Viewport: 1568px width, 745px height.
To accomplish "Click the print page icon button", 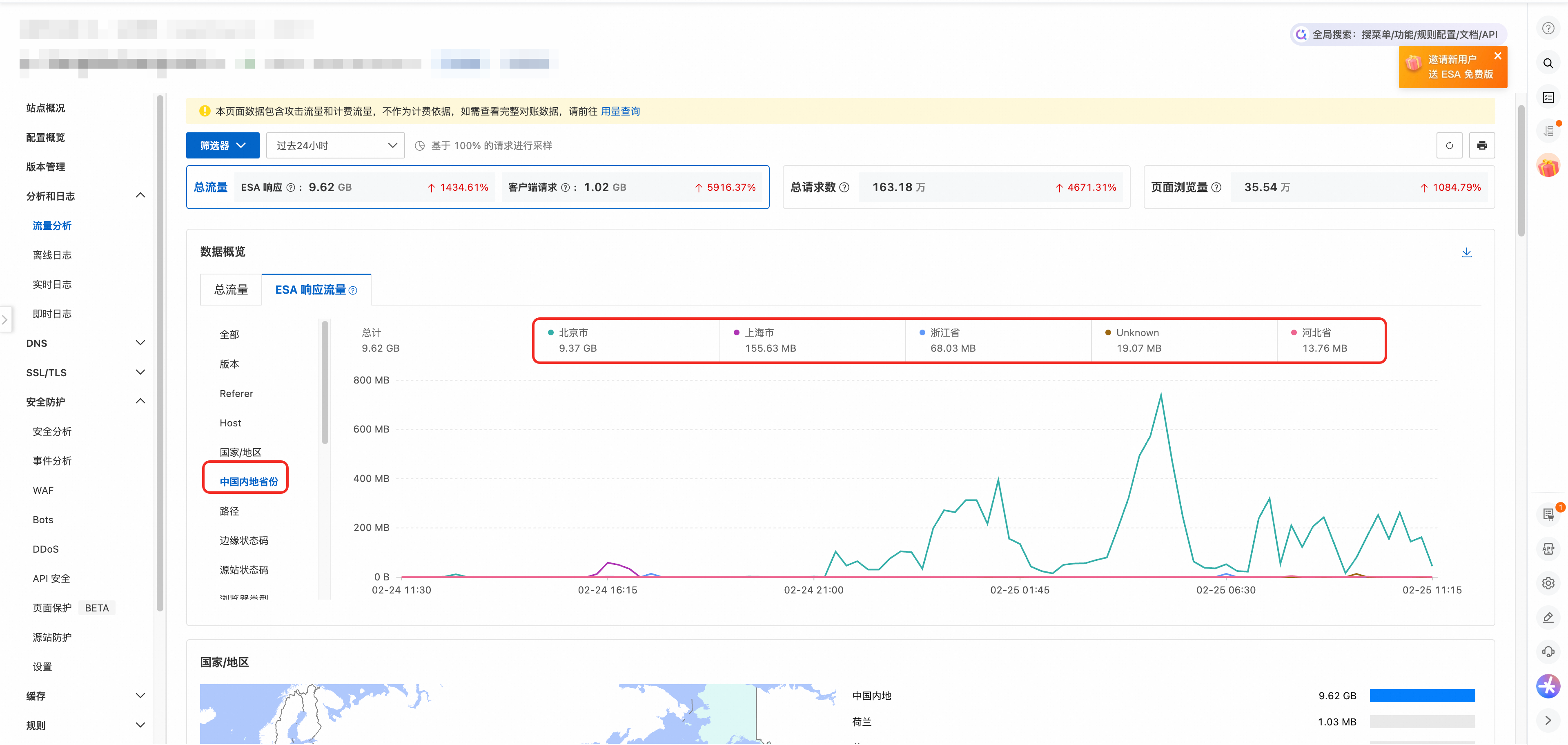I will 1481,145.
